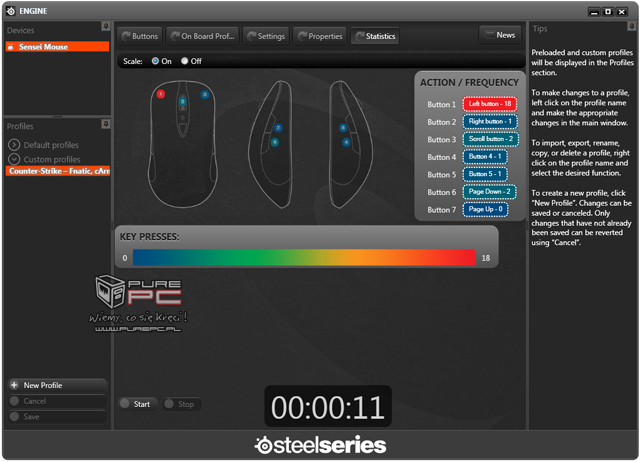Click button 7 marker on left side view
Viewport: 640px width, 462px height.
coord(278,128)
